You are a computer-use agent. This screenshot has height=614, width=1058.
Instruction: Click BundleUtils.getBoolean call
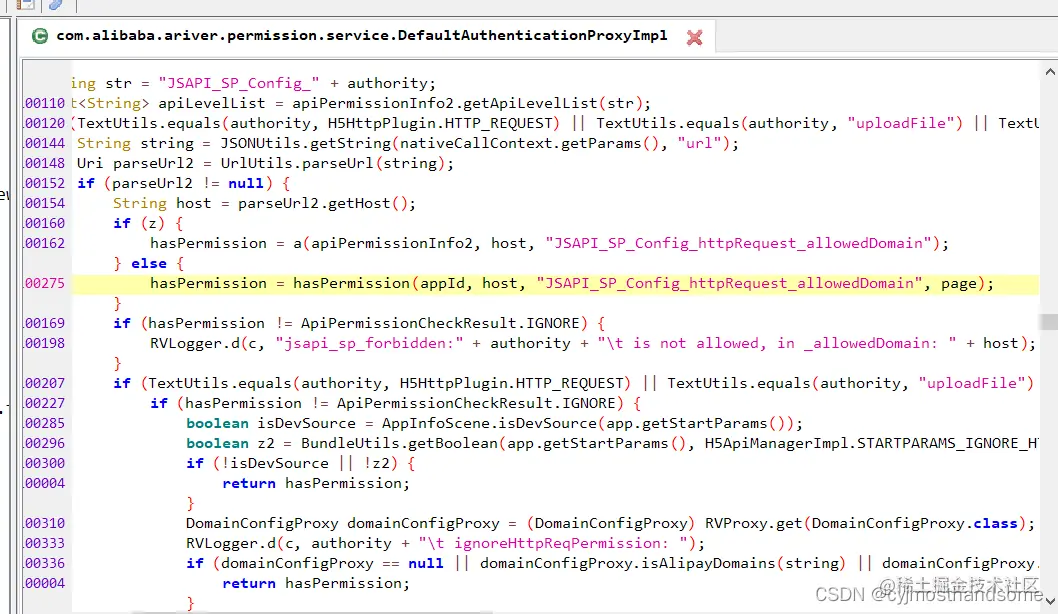[399, 443]
